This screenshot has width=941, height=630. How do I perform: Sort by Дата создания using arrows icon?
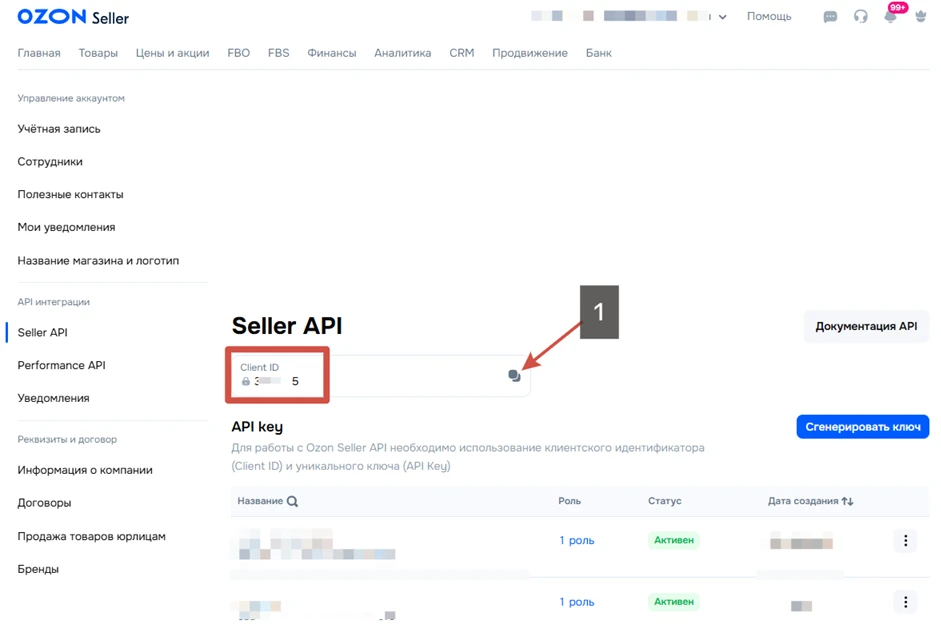[x=848, y=501]
